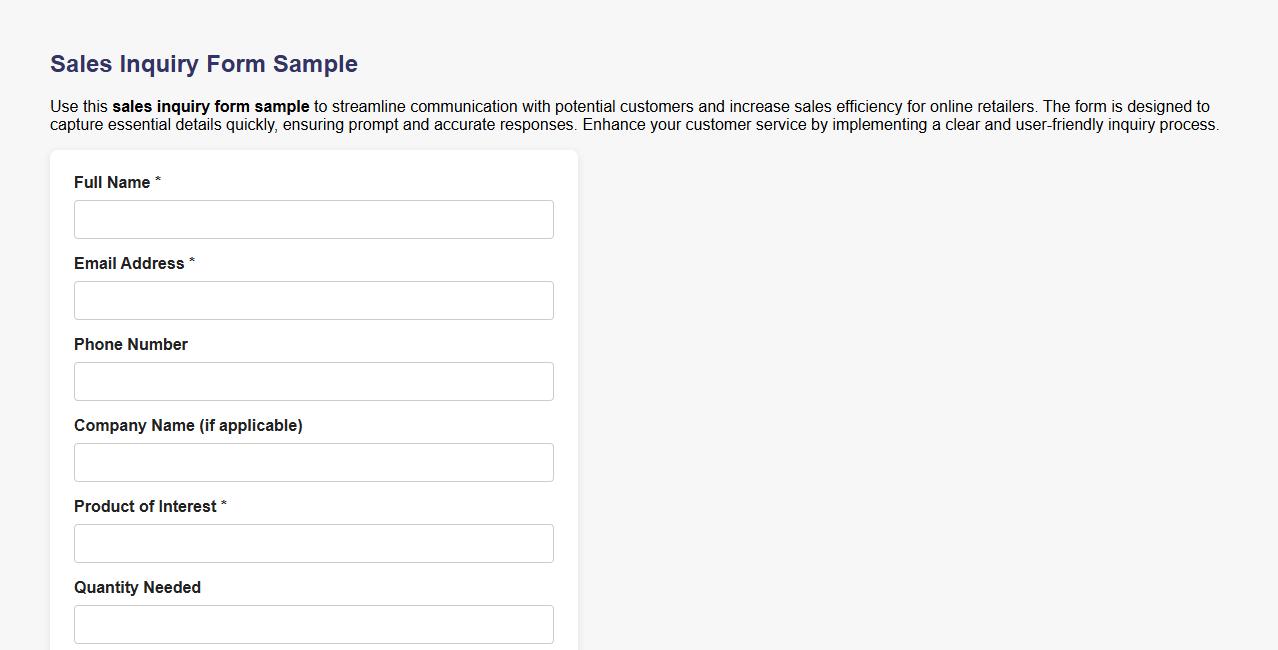Image resolution: width=1278 pixels, height=650 pixels.
Task: Select the Email Address field label
Action: tap(128, 263)
